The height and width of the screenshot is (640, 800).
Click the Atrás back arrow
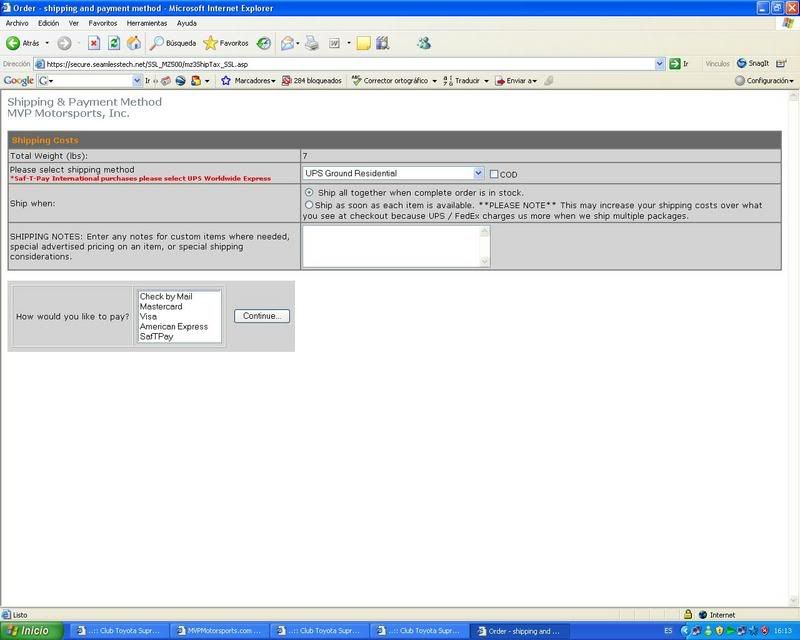tap(22, 43)
